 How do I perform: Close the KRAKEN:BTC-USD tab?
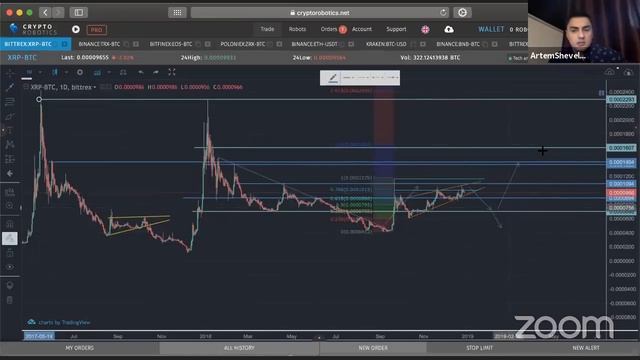423,44
